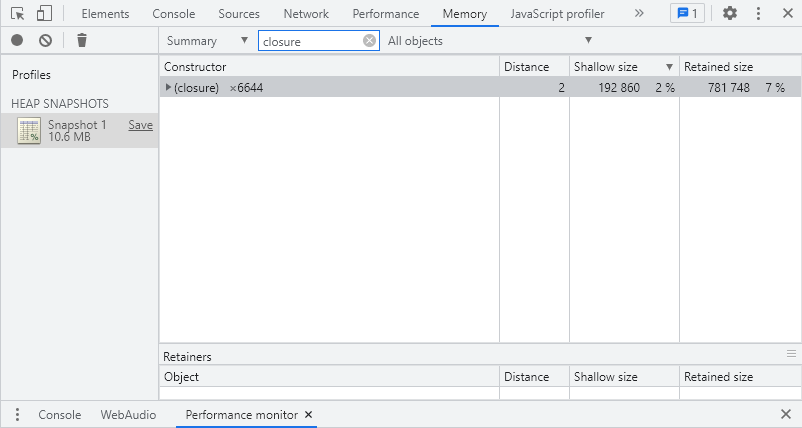Screen dimensions: 802x428
Task: Show more tabs with double chevron
Action: pyautogui.click(x=639, y=14)
